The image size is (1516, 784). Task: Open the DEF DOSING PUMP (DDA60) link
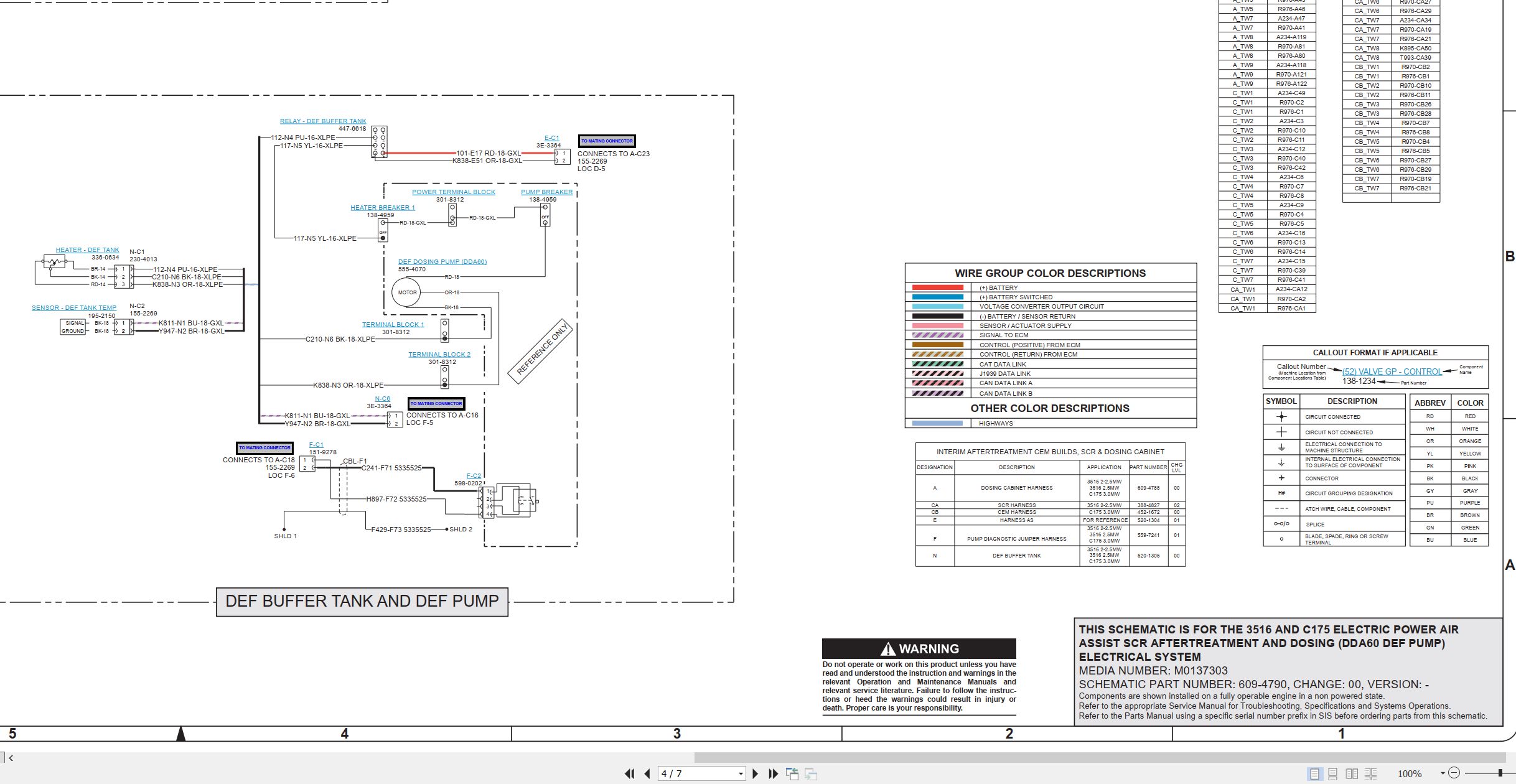(442, 262)
